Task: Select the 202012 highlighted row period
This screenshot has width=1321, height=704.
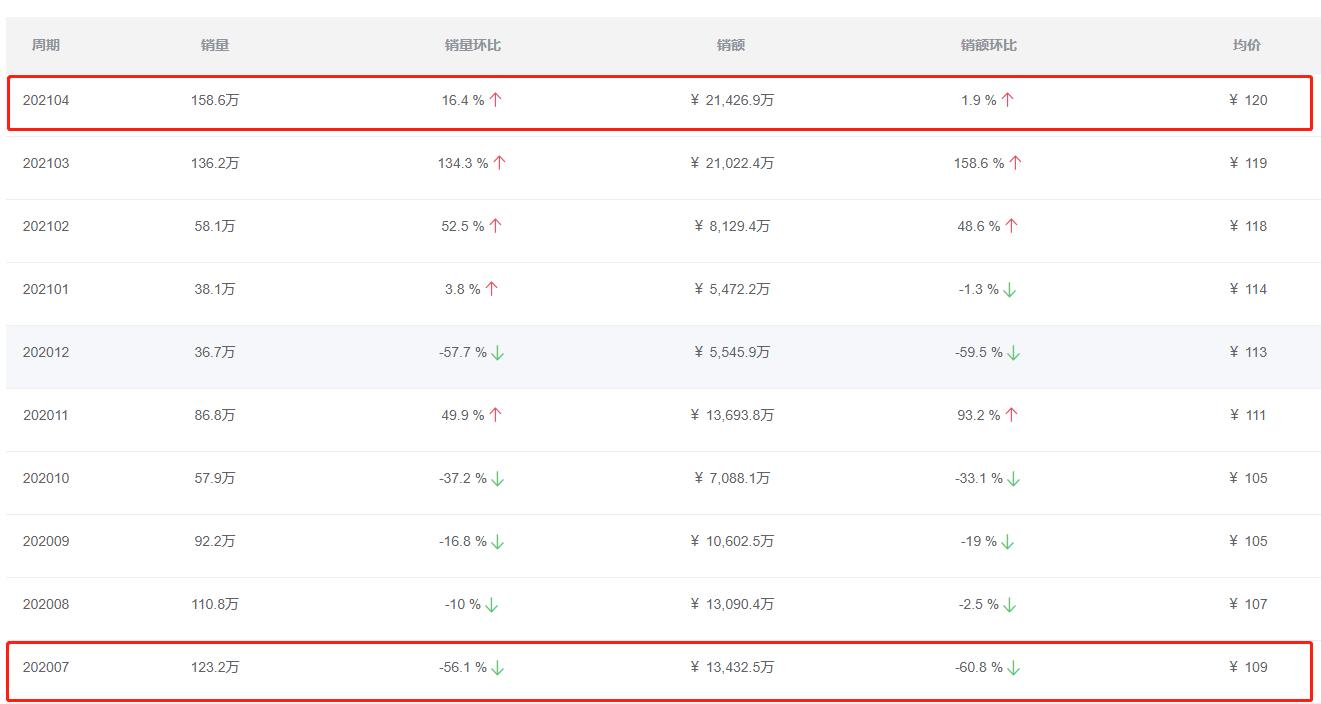Action: tap(46, 352)
